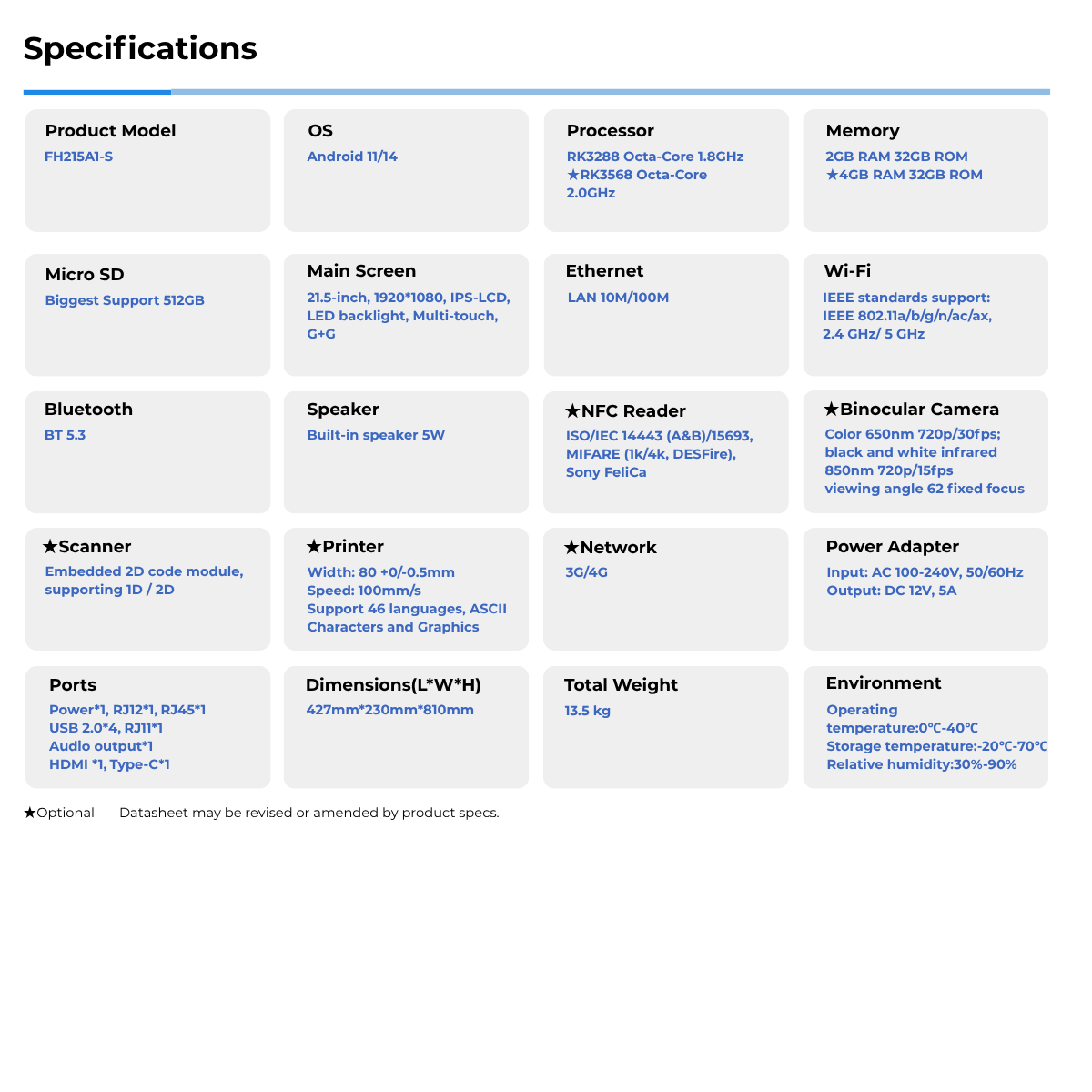Click the BT 5.3 Bluetooth value

click(x=65, y=435)
